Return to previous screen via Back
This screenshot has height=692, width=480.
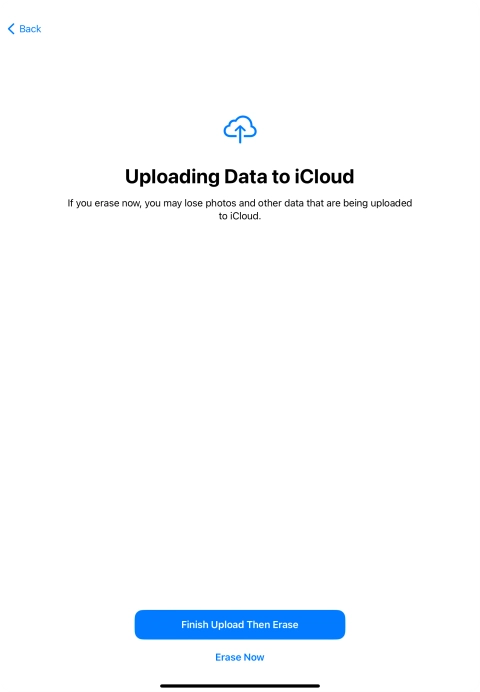coord(25,29)
